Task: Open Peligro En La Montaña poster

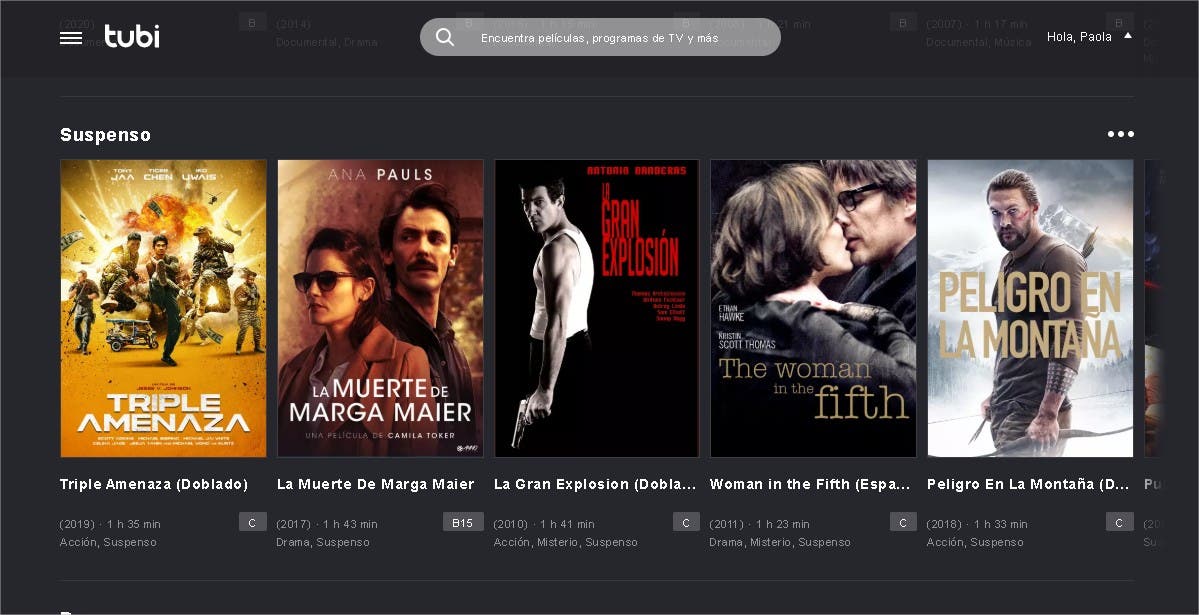Action: coord(1030,308)
